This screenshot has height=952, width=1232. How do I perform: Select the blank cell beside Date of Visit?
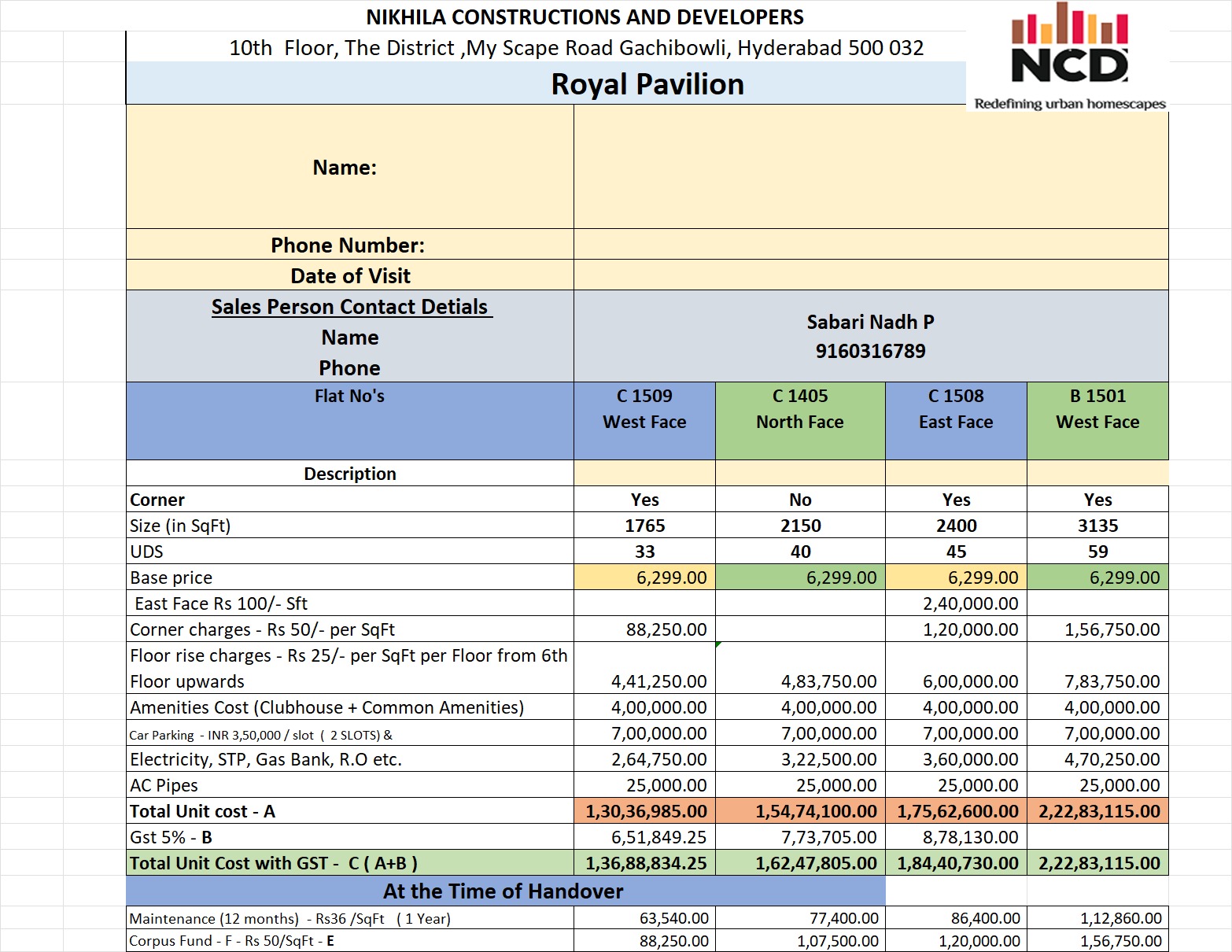point(871,275)
